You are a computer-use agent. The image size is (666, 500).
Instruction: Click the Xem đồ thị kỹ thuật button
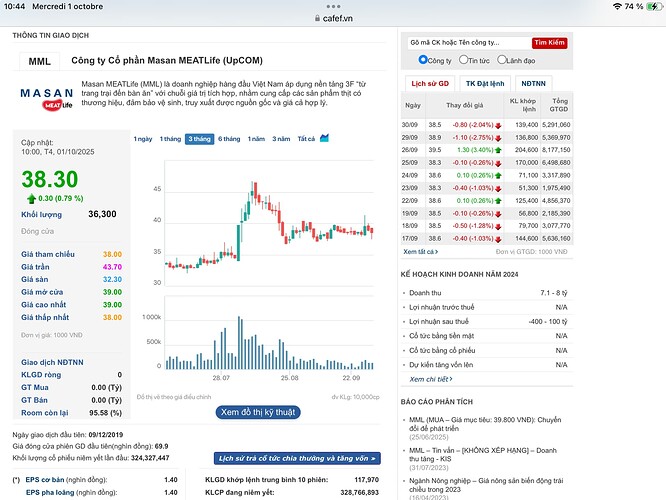[x=258, y=412]
